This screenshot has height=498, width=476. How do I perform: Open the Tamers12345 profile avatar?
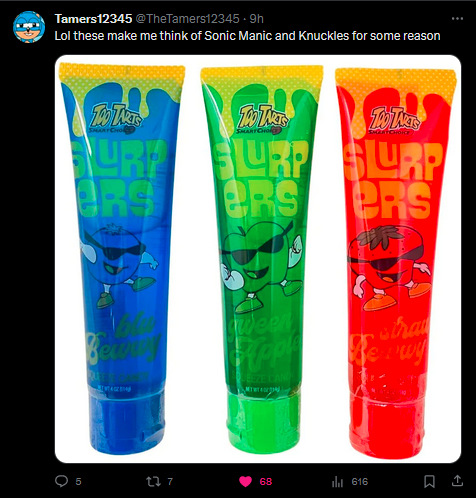[x=29, y=27]
